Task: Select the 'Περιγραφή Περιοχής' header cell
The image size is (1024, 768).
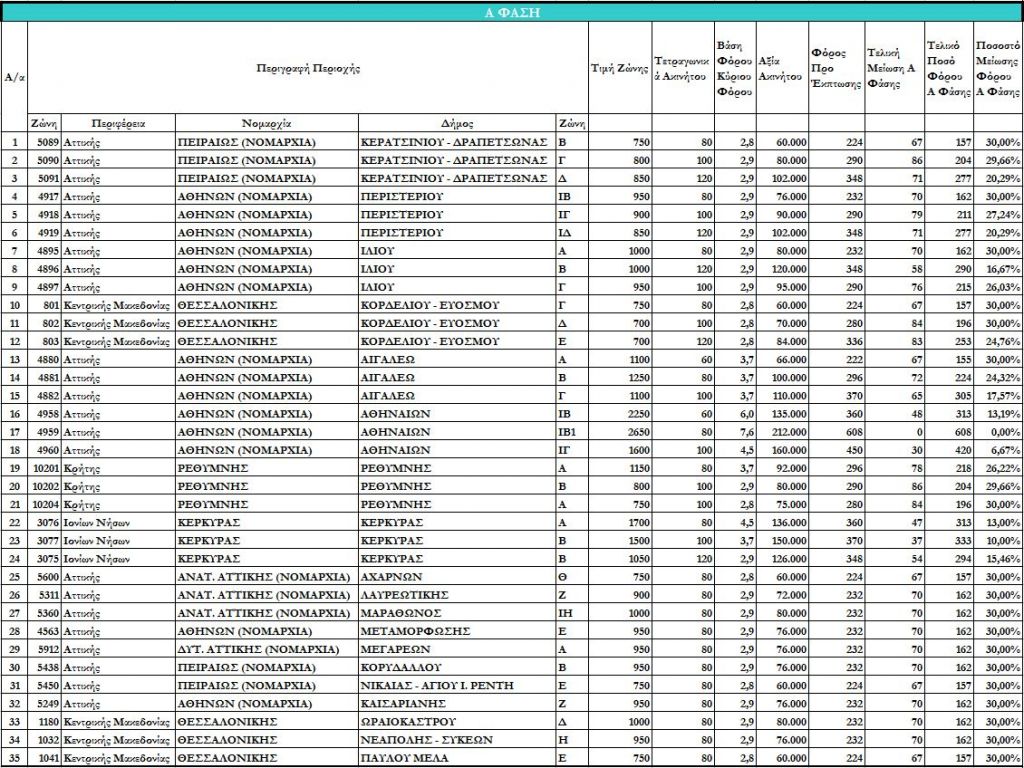Action: coord(307,69)
